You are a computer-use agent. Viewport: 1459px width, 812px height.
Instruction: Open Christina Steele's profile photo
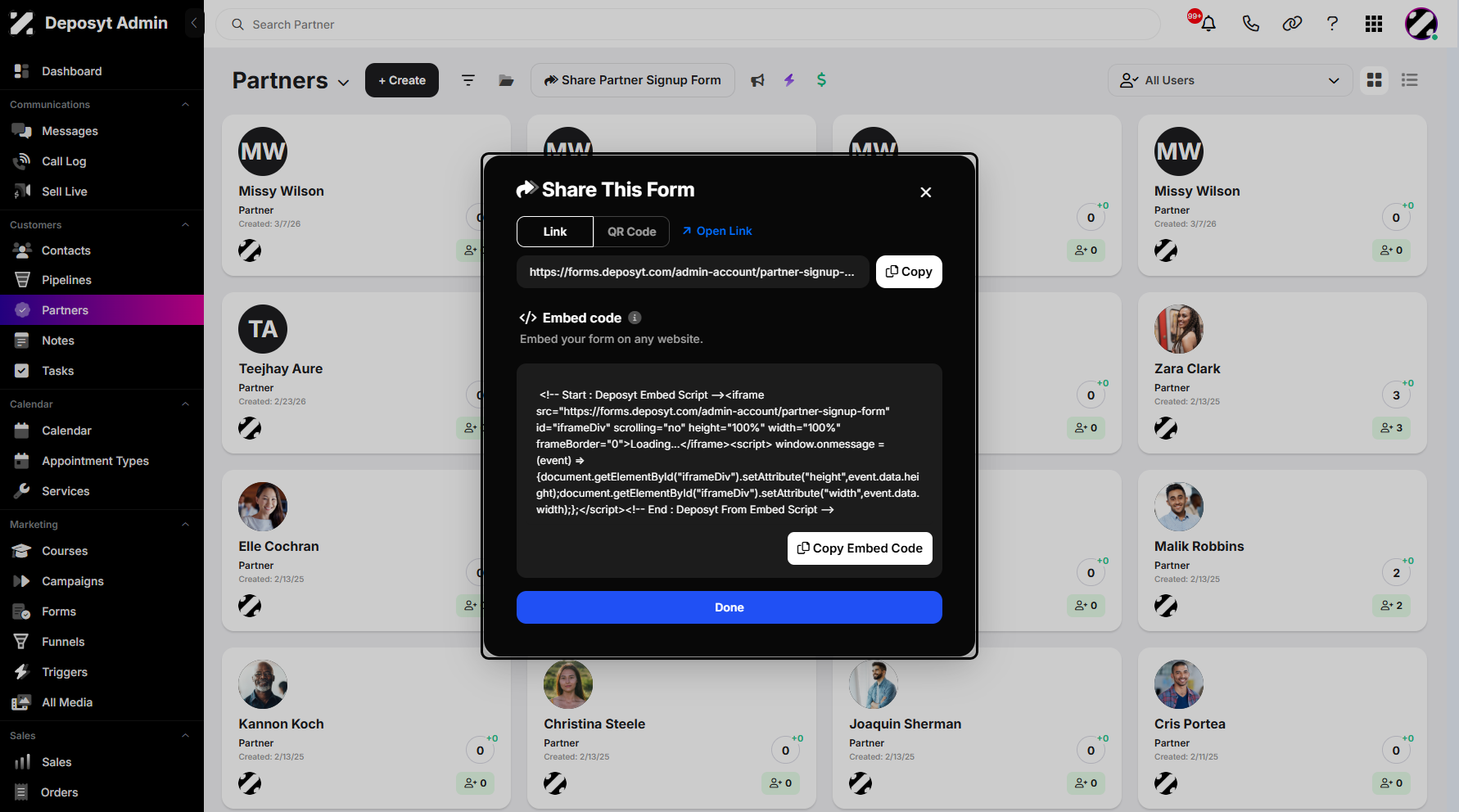click(568, 684)
